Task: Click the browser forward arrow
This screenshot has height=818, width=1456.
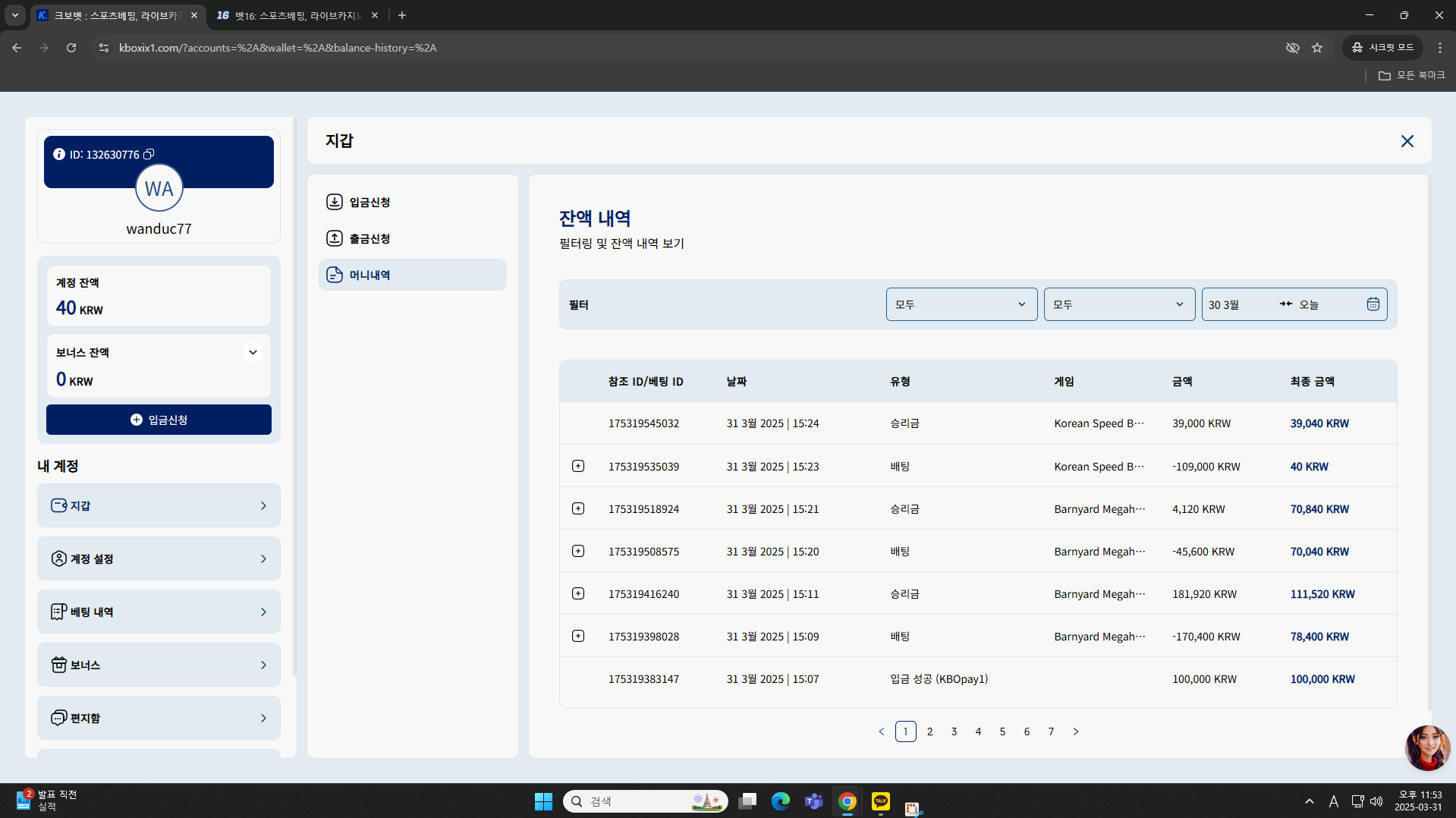Action: coord(44,48)
